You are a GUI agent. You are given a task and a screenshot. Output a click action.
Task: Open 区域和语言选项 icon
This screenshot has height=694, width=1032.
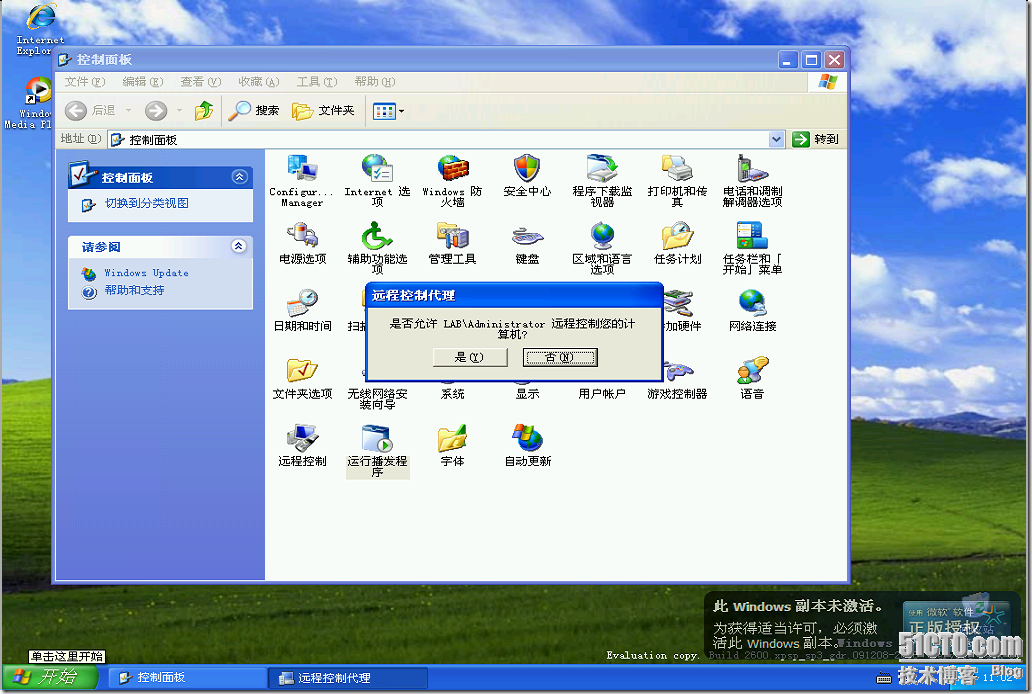602,248
